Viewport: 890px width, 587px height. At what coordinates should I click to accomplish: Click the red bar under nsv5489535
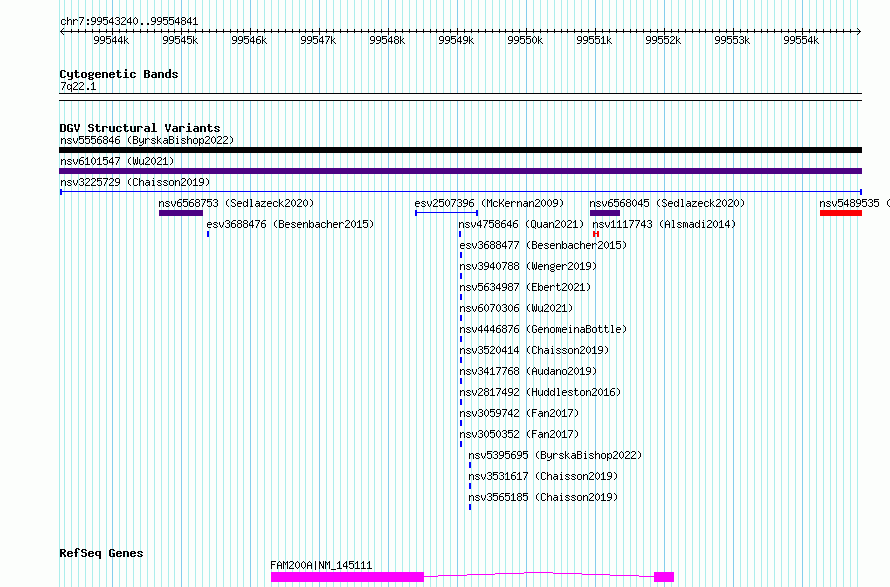click(x=841, y=213)
